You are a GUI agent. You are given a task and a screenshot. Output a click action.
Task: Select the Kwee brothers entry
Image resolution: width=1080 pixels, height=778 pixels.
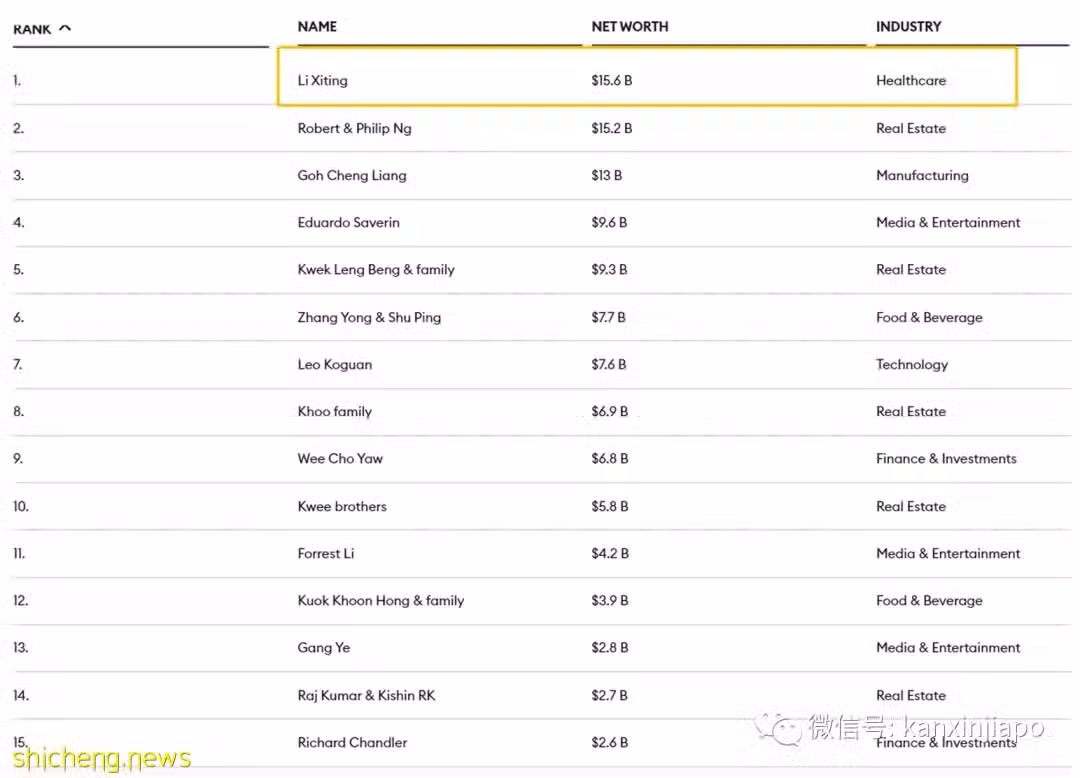(x=342, y=507)
